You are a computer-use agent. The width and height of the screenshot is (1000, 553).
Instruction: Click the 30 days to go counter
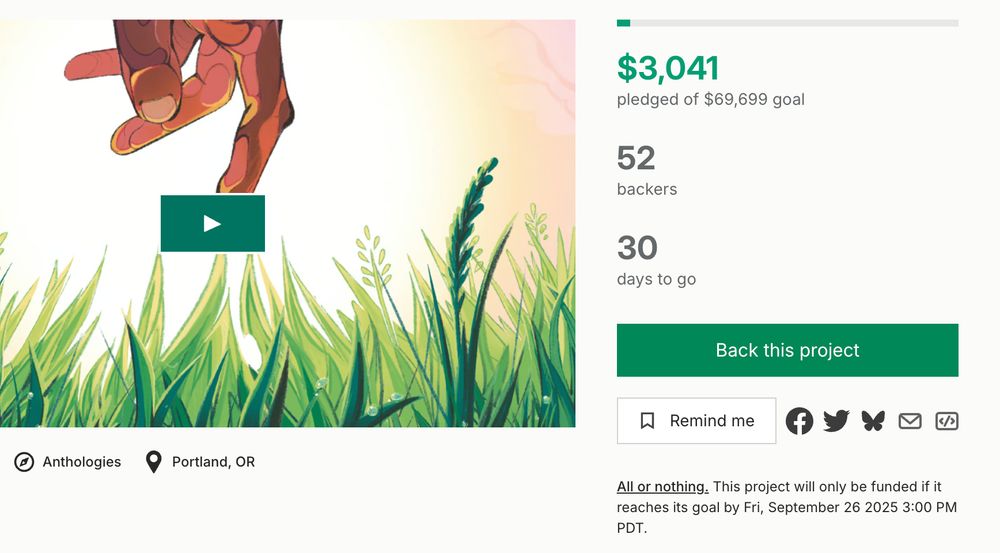click(x=637, y=248)
